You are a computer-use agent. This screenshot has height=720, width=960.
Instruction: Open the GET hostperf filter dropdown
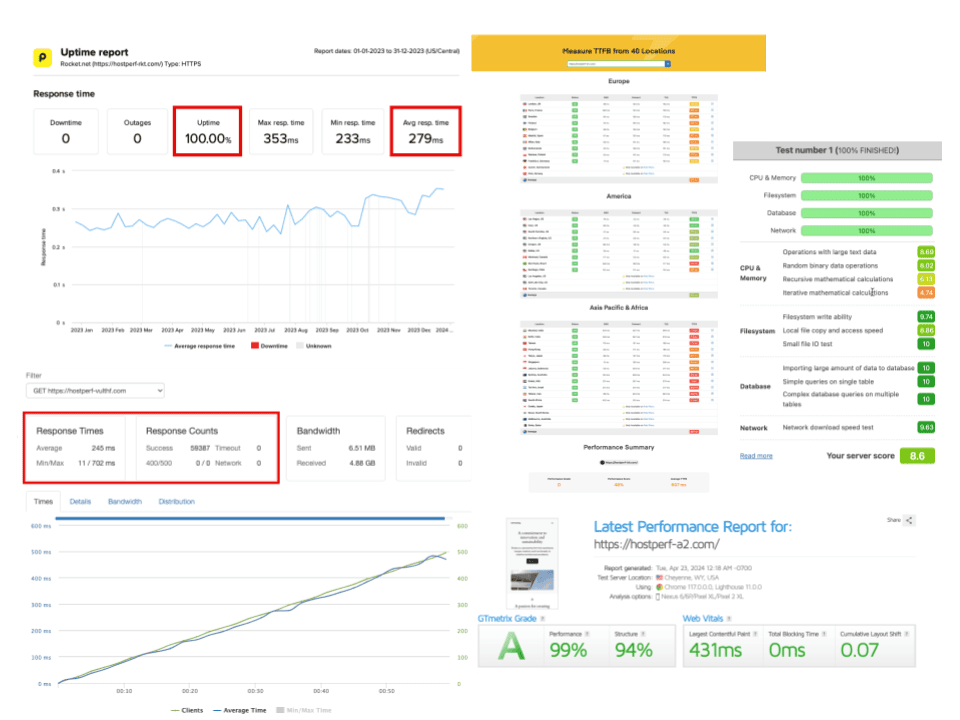pos(96,391)
